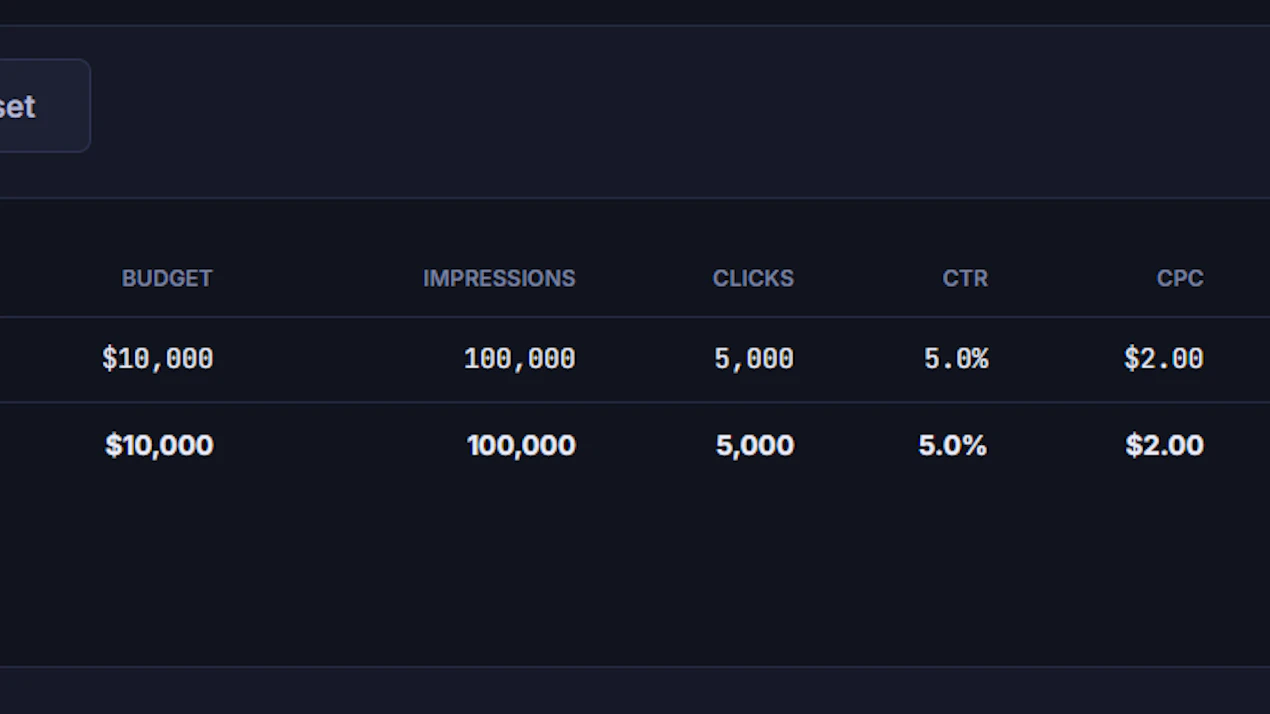This screenshot has height=714, width=1270.
Task: Select the $10,000 budget cell in first row
Action: (158, 359)
